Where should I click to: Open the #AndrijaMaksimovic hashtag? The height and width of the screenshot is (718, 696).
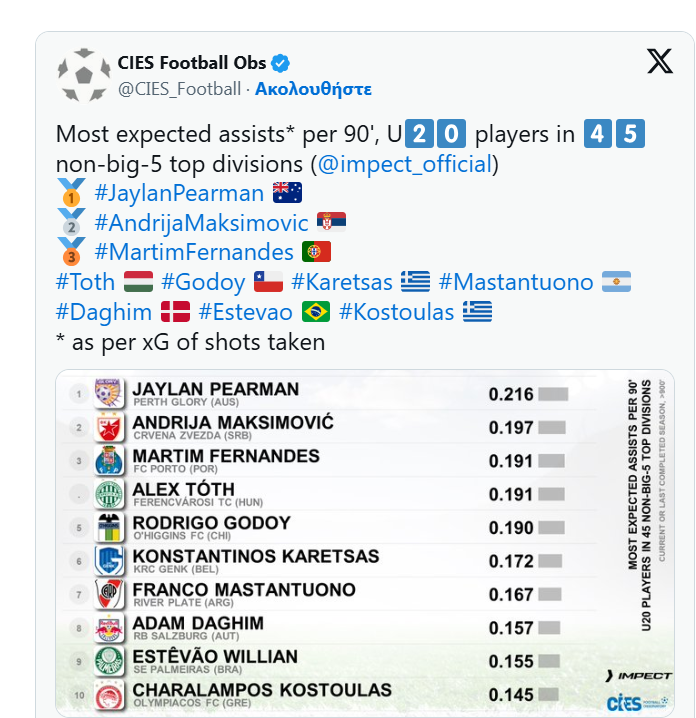(201, 223)
